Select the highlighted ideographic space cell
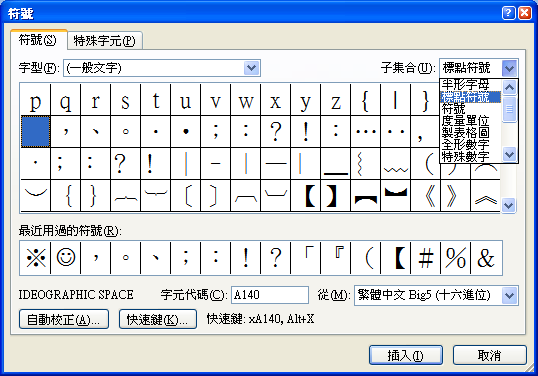 (x=36, y=132)
